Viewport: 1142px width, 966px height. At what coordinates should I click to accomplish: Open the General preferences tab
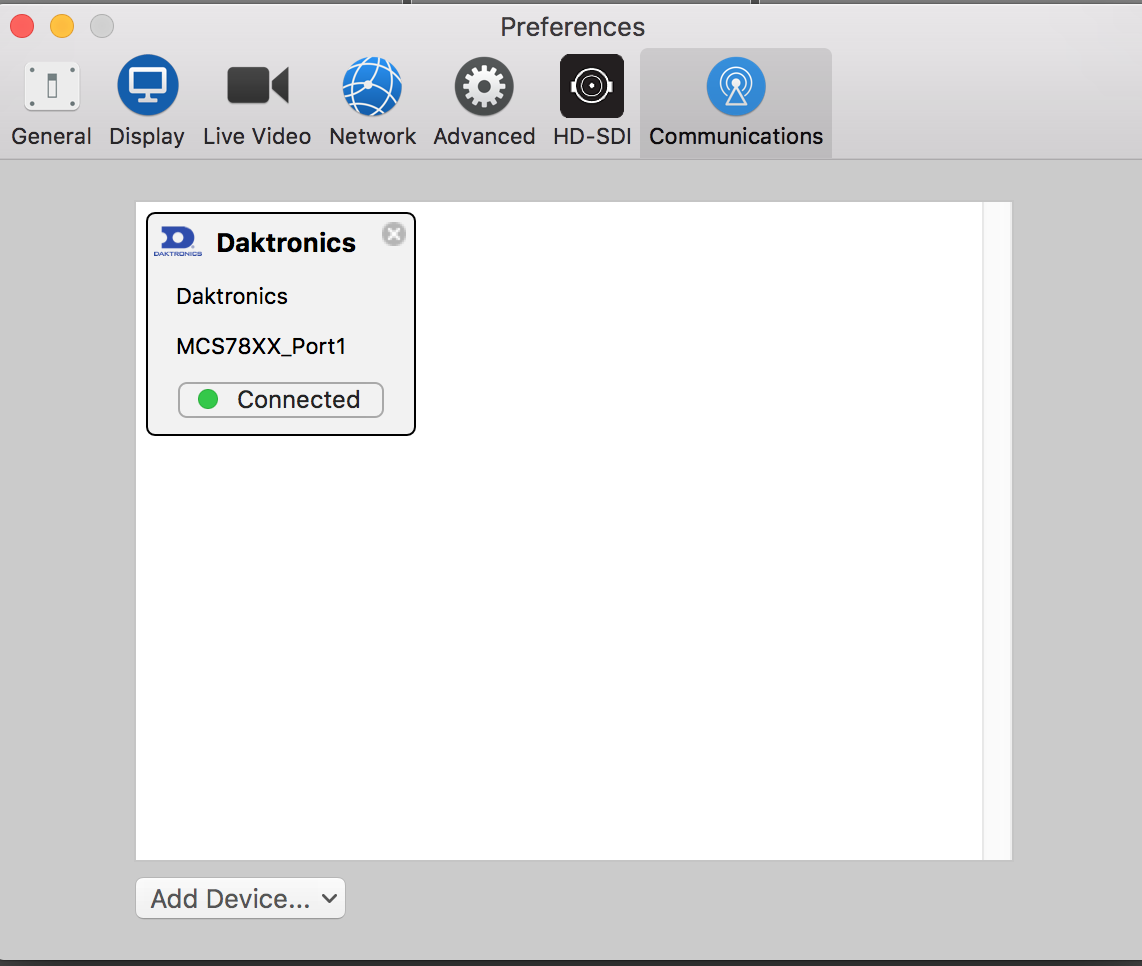[x=51, y=102]
